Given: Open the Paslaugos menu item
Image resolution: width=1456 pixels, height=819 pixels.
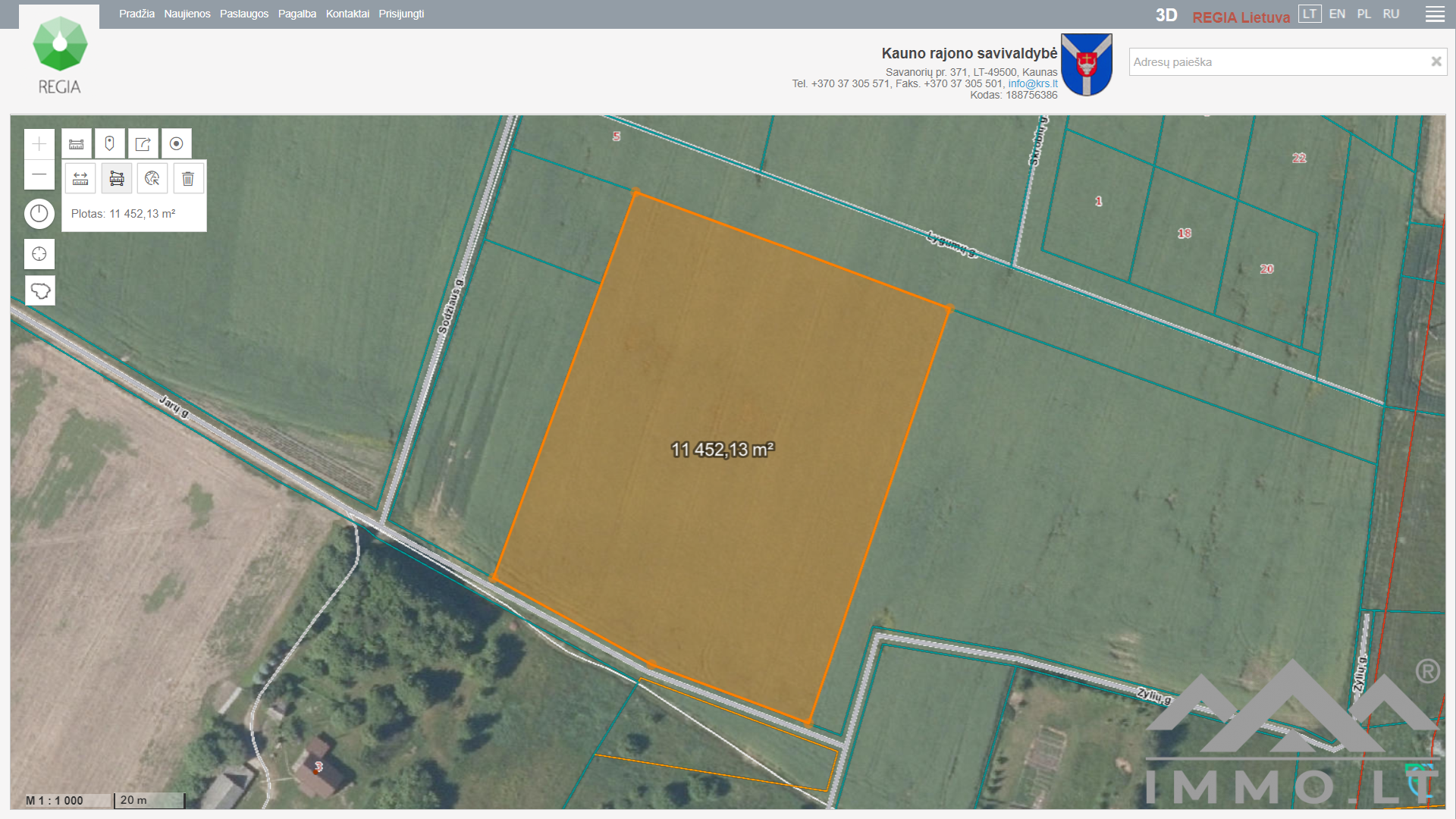Looking at the screenshot, I should point(244,14).
